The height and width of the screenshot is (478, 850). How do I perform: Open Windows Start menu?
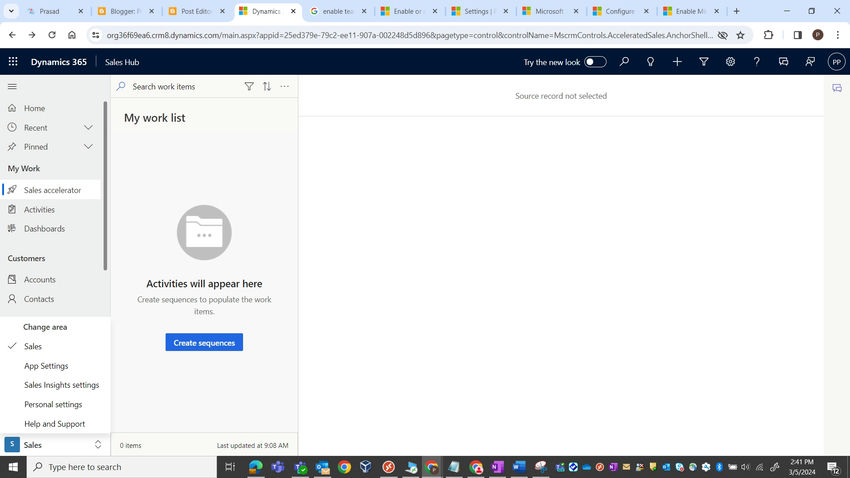pos(13,467)
